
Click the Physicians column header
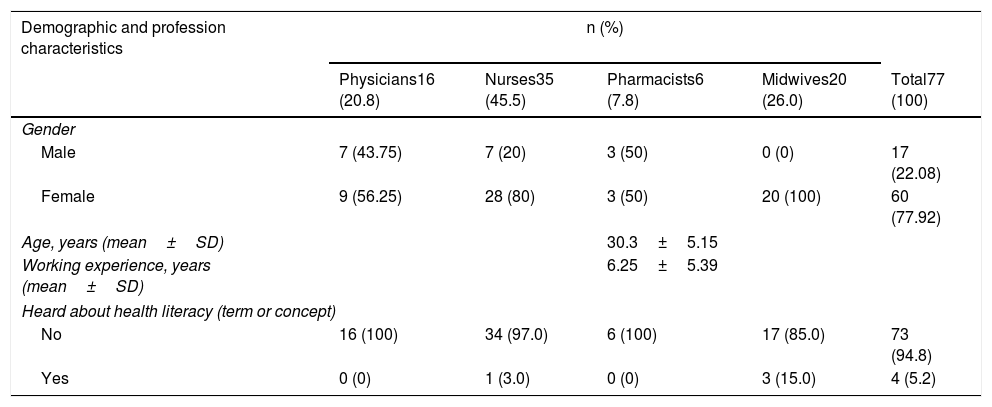coord(387,89)
